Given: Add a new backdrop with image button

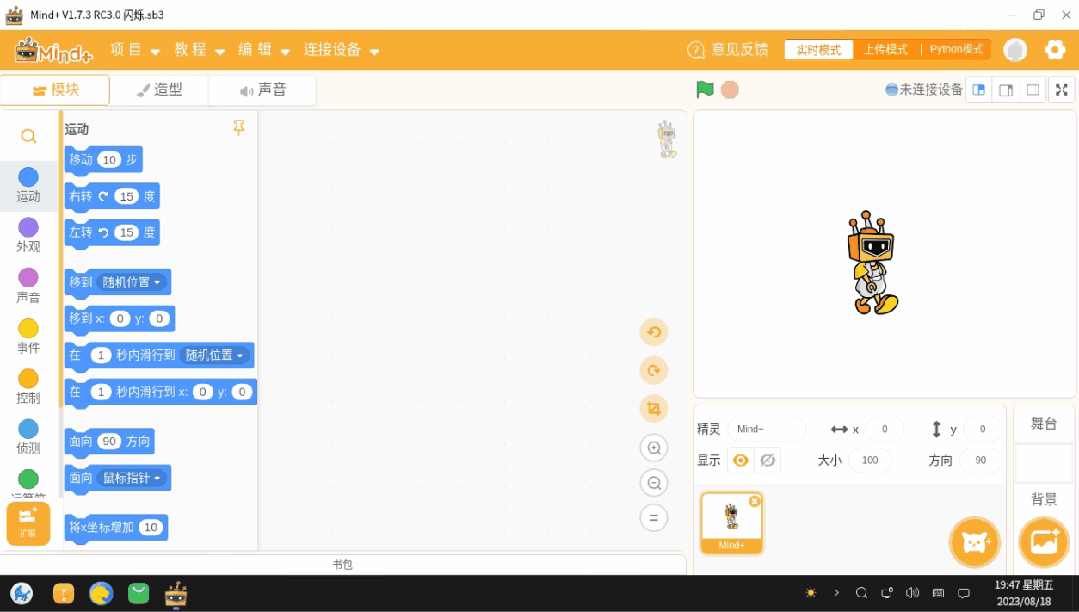Looking at the screenshot, I should pos(1044,542).
